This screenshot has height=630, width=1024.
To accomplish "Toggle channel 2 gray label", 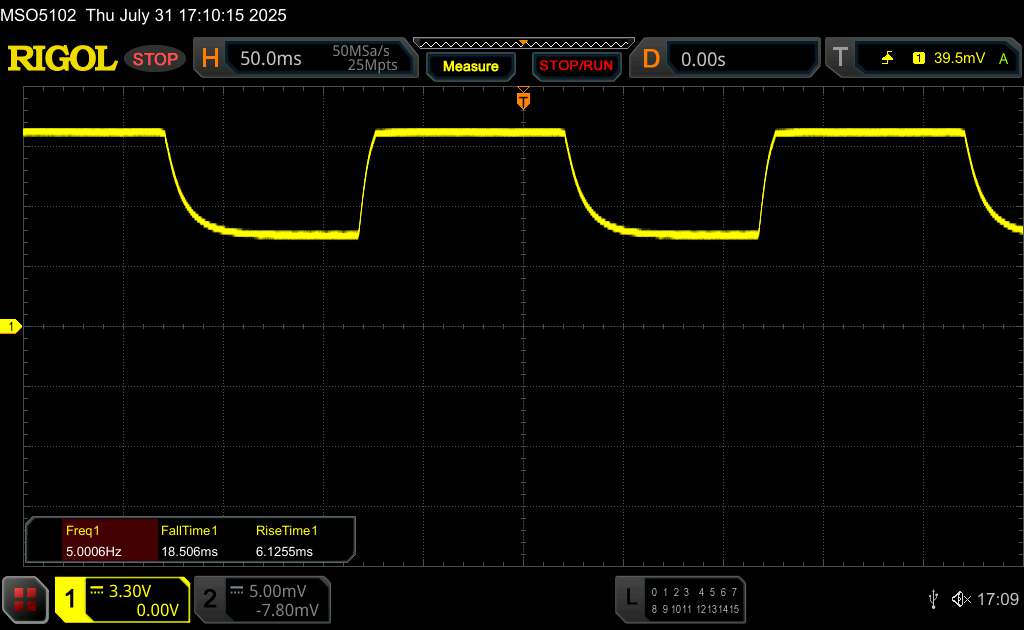I will [x=210, y=599].
